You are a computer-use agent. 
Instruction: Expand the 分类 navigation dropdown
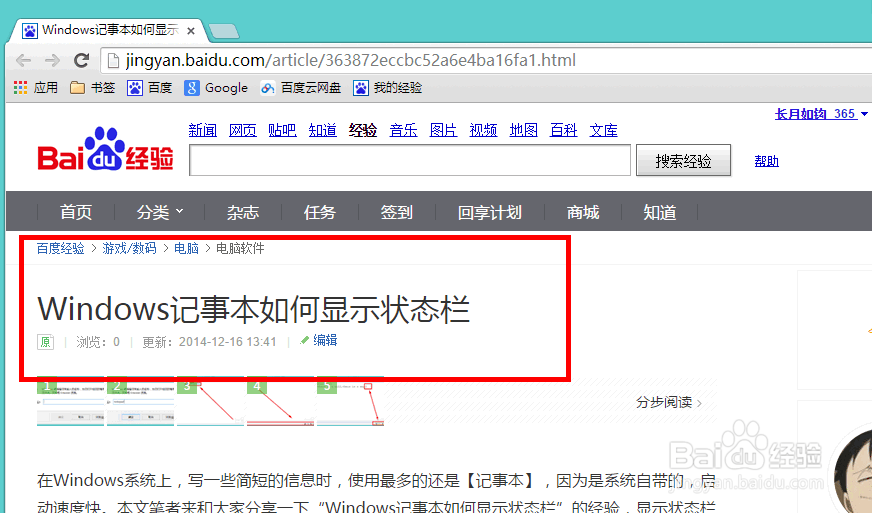[160, 212]
